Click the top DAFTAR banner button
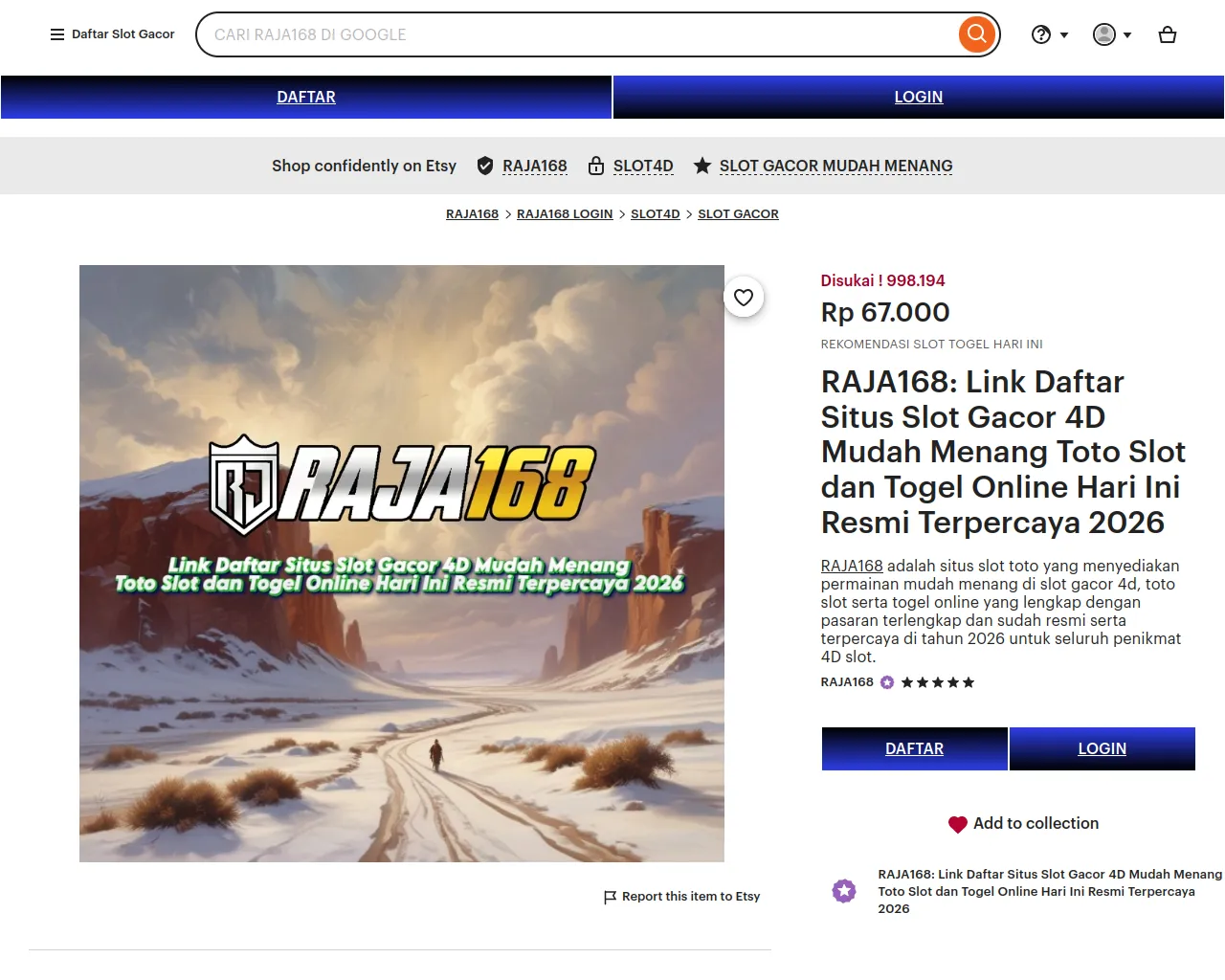The image size is (1225, 980). [306, 97]
